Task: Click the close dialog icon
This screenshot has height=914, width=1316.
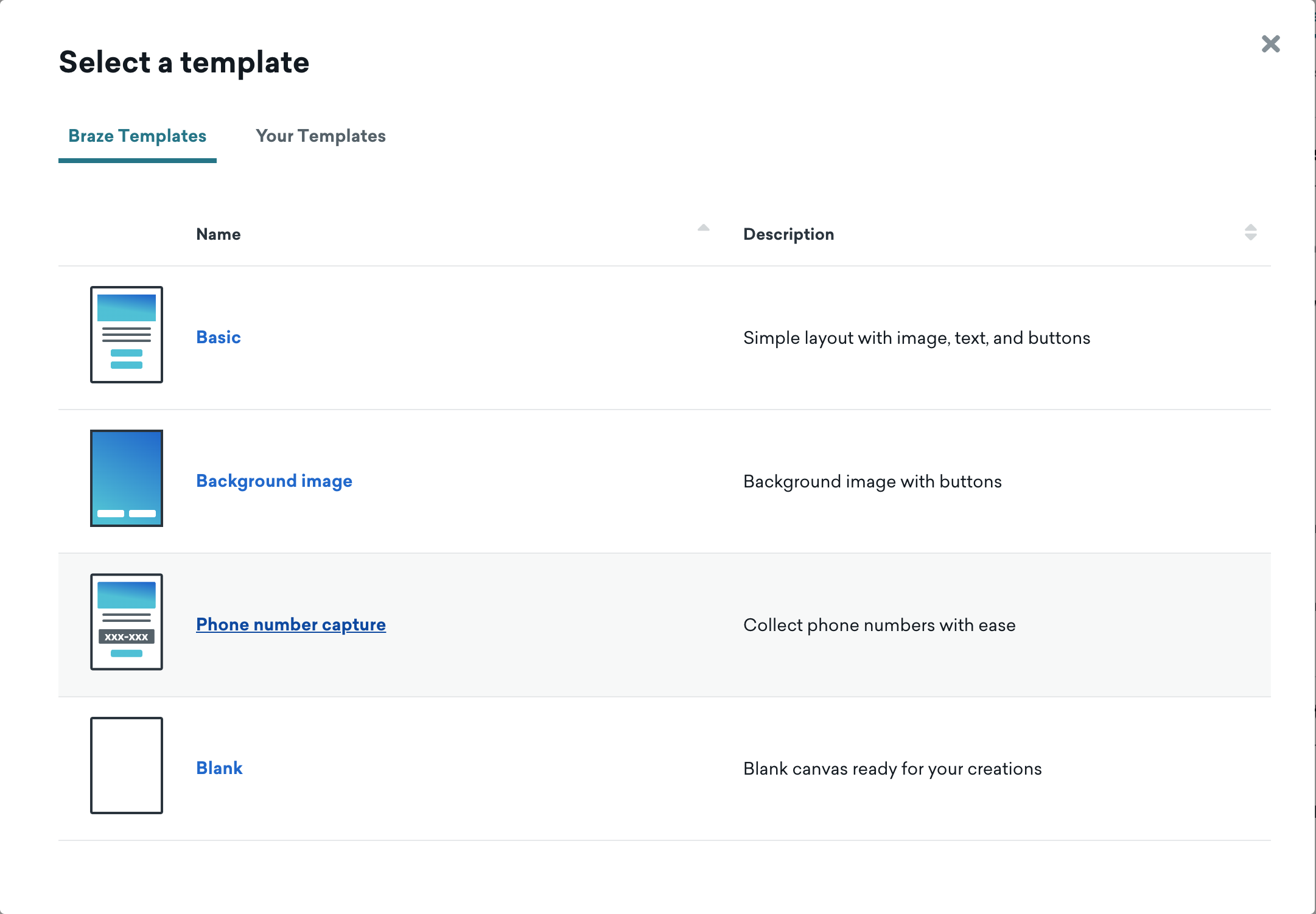Action: 1270,43
